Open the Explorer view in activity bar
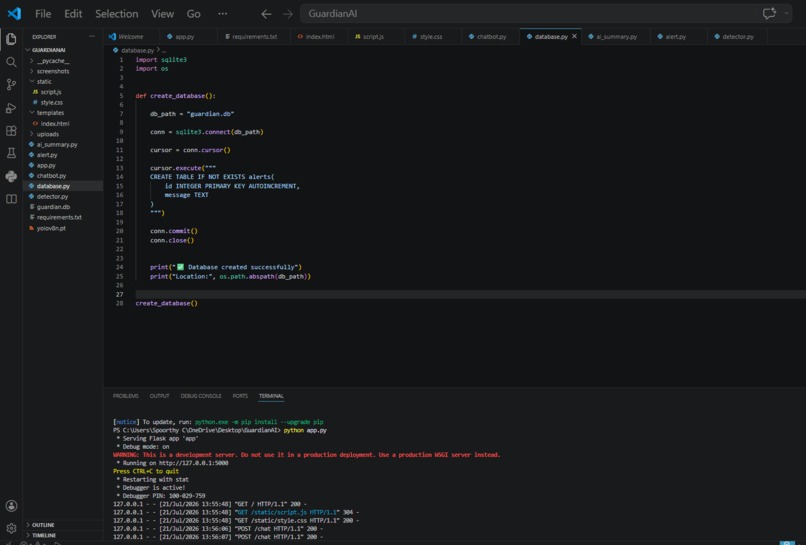Screen dimensions: 806x545 click(x=11, y=39)
